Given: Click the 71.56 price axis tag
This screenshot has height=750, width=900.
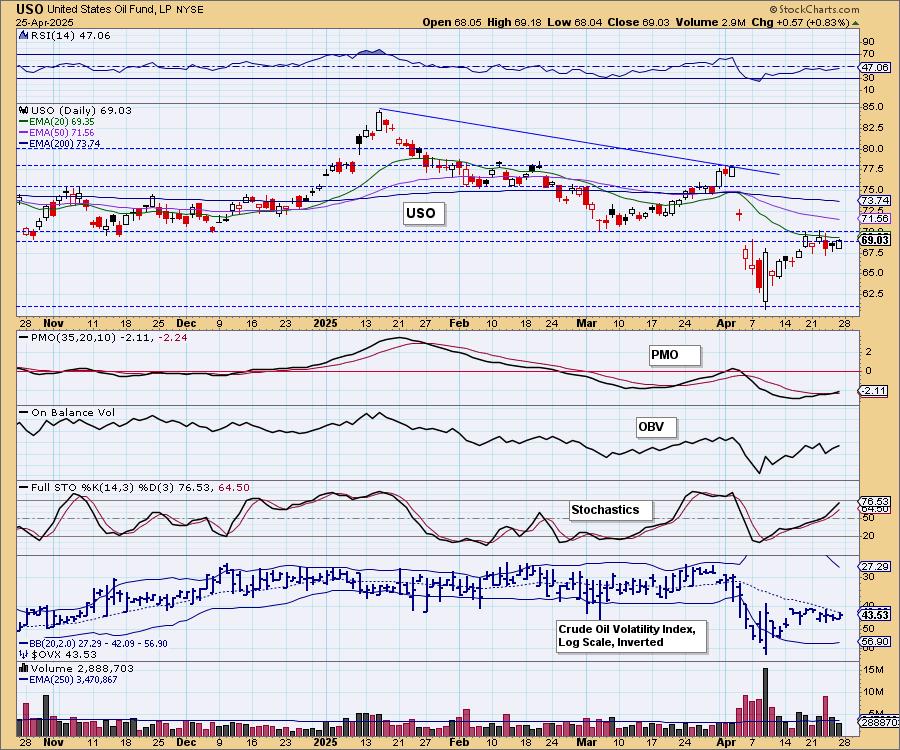Looking at the screenshot, I should click(874, 218).
